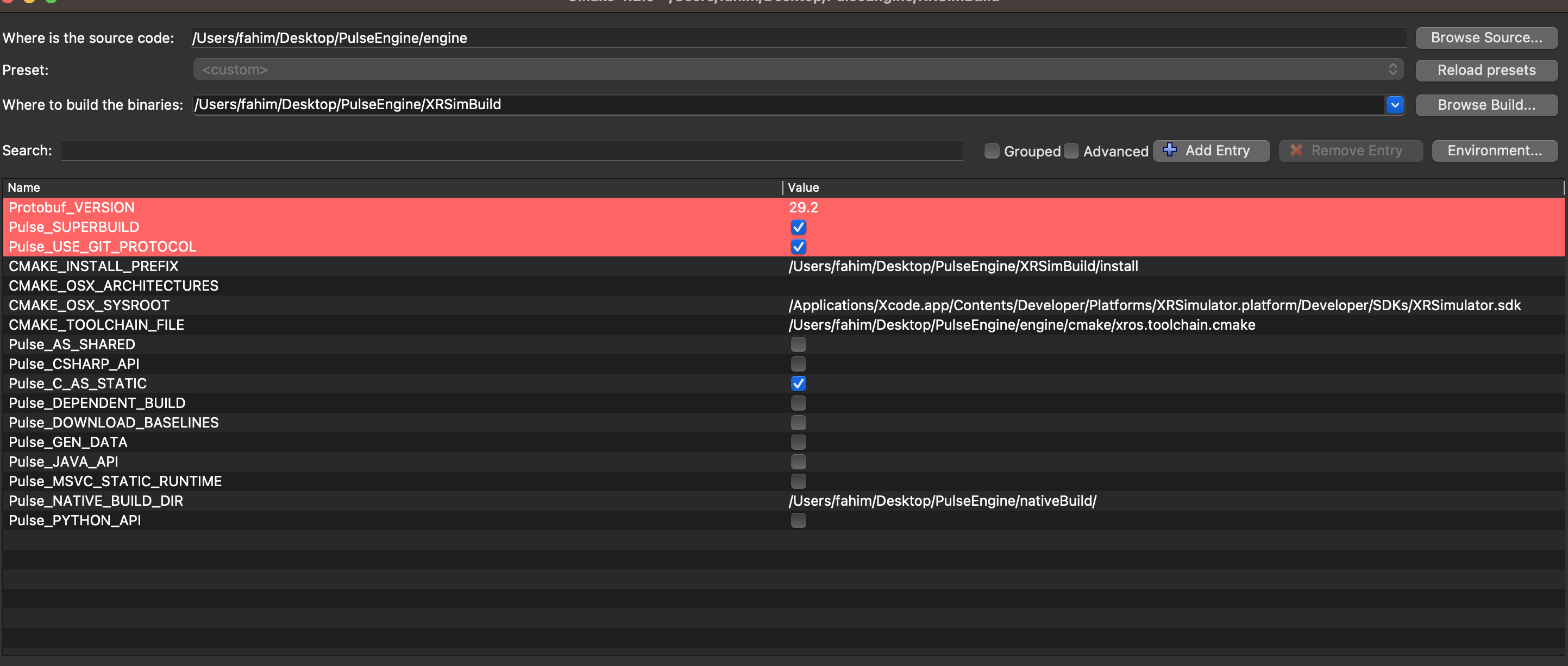Click Browse Build button
The width and height of the screenshot is (1568, 666).
coord(1486,105)
